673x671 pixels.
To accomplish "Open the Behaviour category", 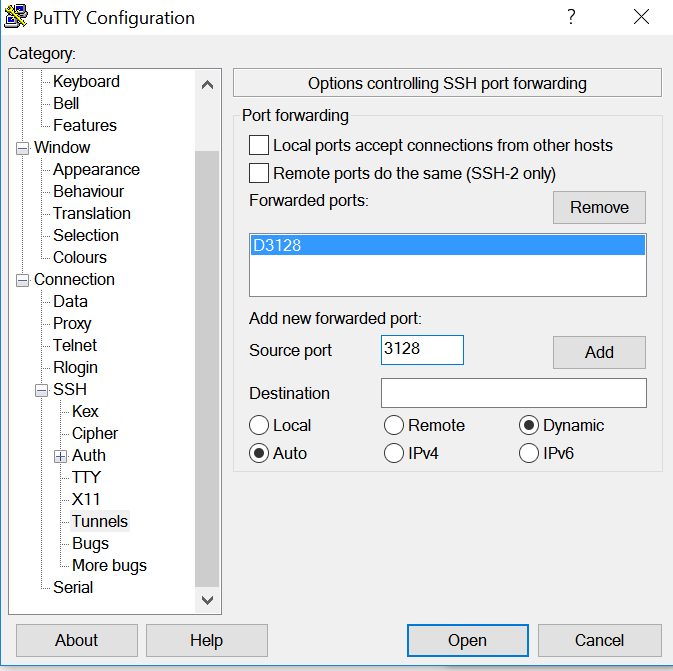I will click(x=88, y=191).
